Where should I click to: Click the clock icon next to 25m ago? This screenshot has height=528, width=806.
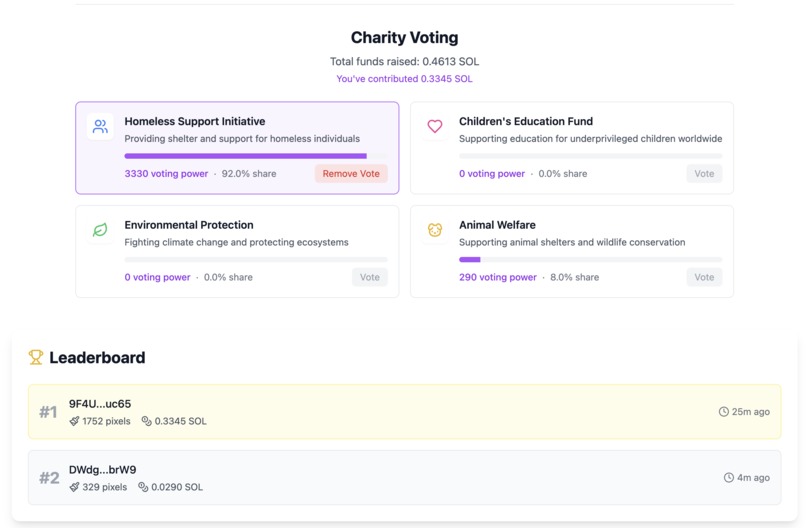coord(724,411)
